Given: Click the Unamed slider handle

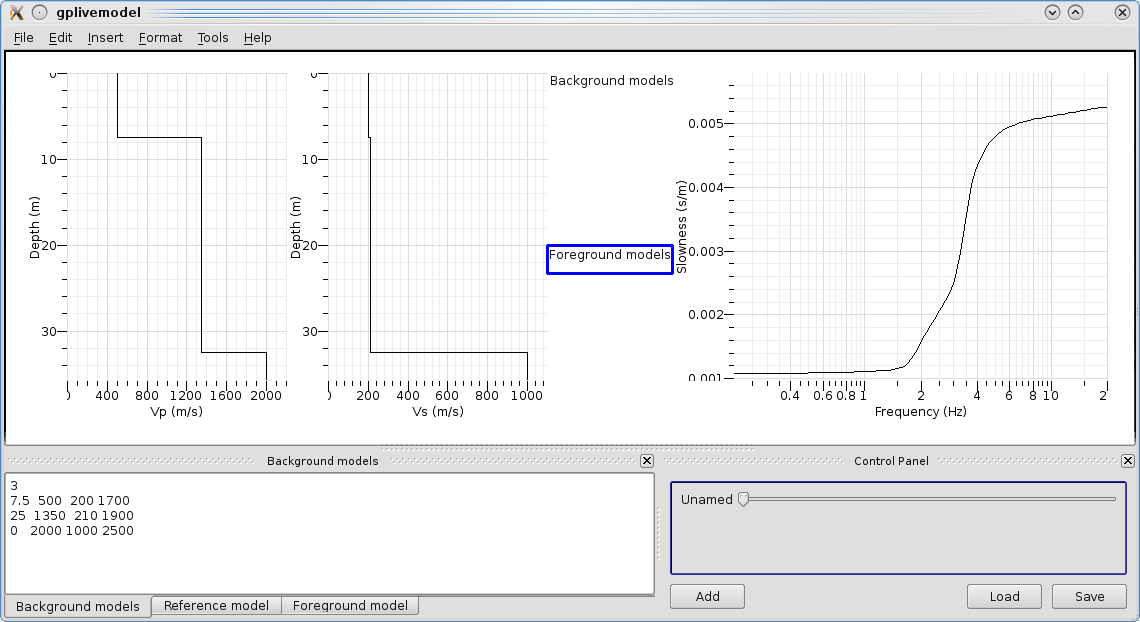Looking at the screenshot, I should 743,499.
